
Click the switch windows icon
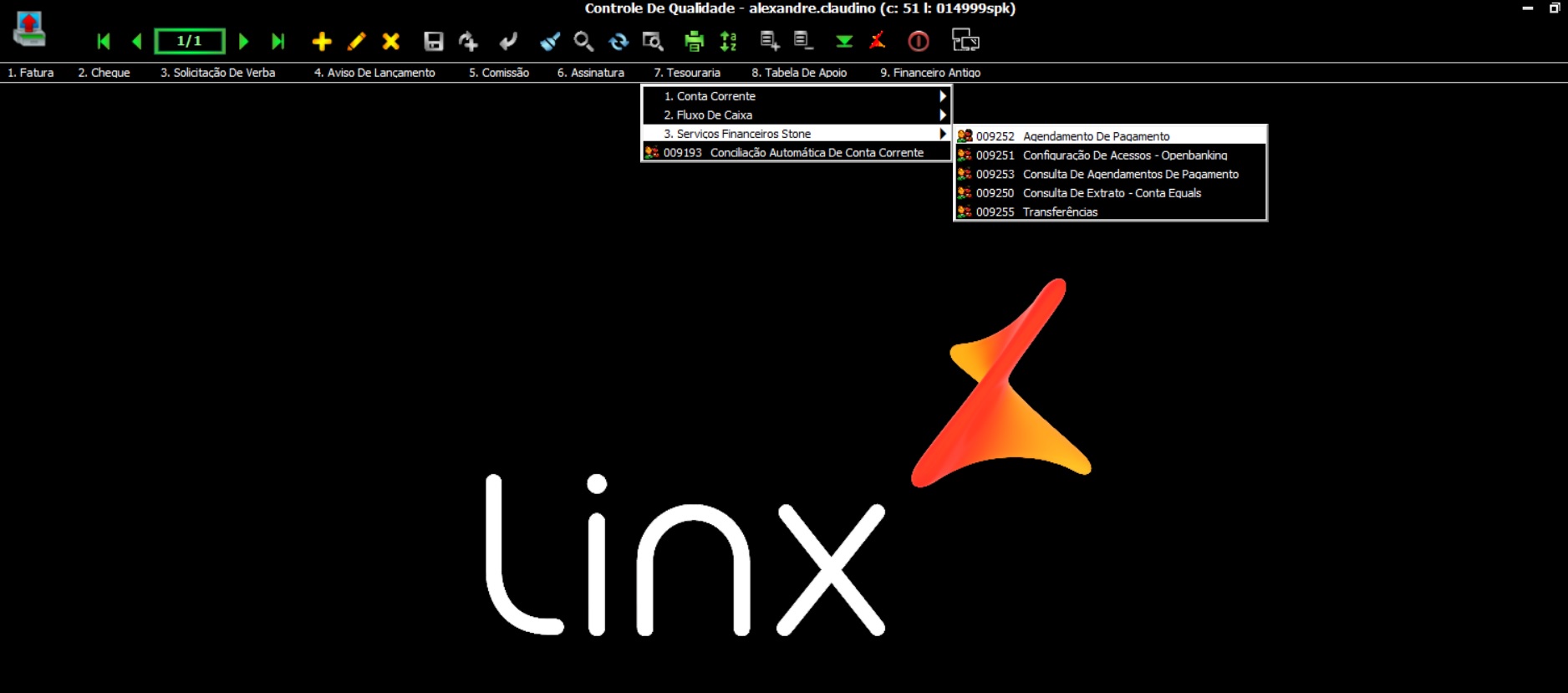point(965,40)
